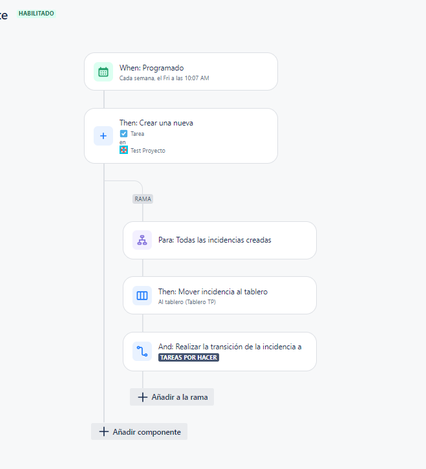Select the Para: Todas las incidencias creadas branch

(220, 240)
